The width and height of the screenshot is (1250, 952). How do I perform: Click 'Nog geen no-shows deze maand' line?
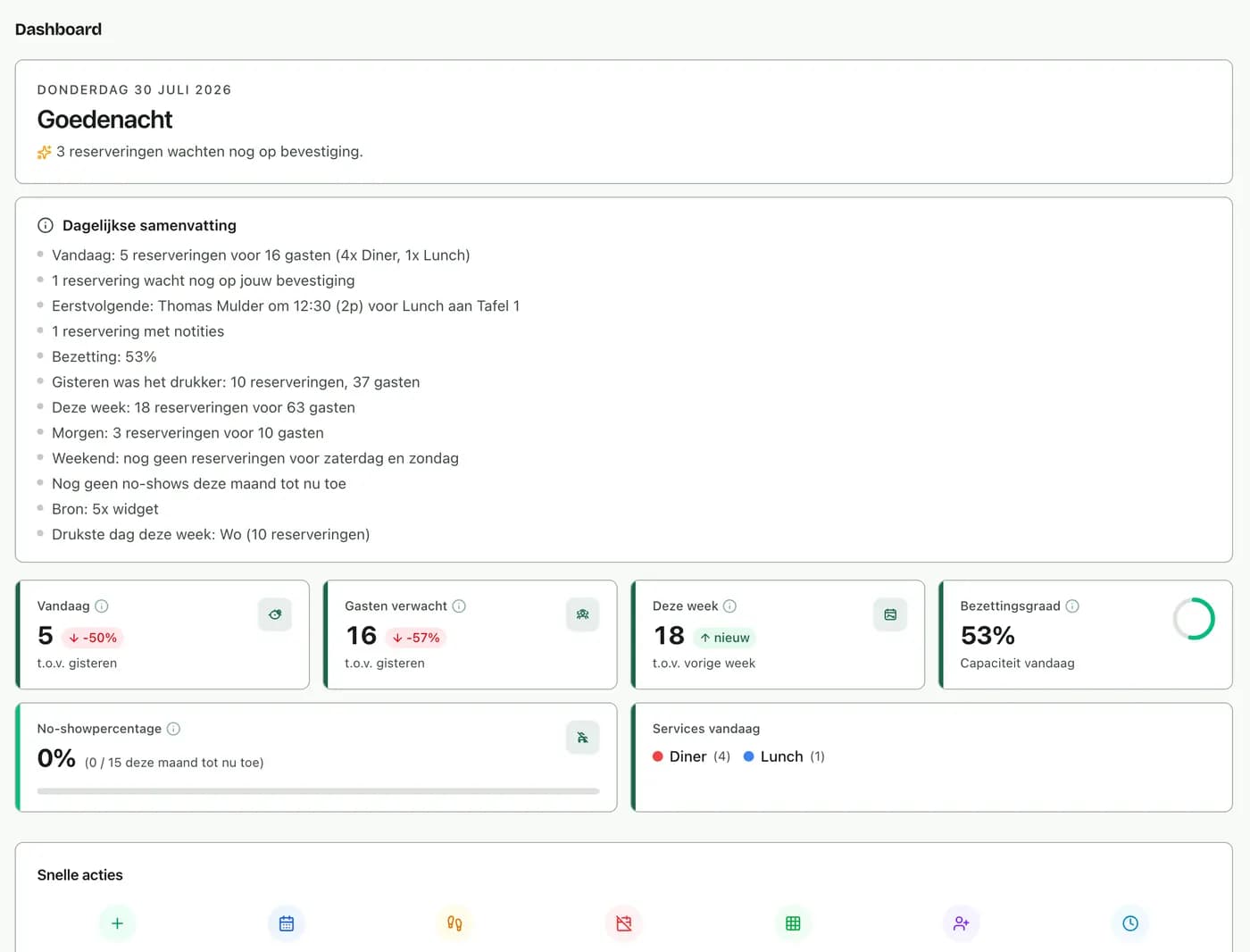[x=199, y=484]
